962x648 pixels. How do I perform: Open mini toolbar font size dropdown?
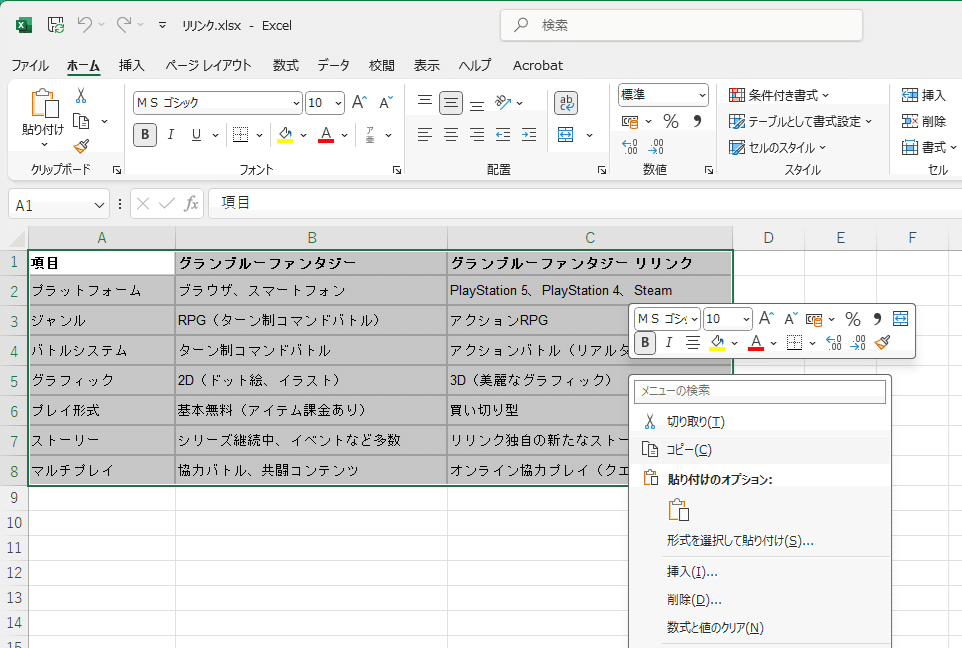pyautogui.click(x=746, y=318)
